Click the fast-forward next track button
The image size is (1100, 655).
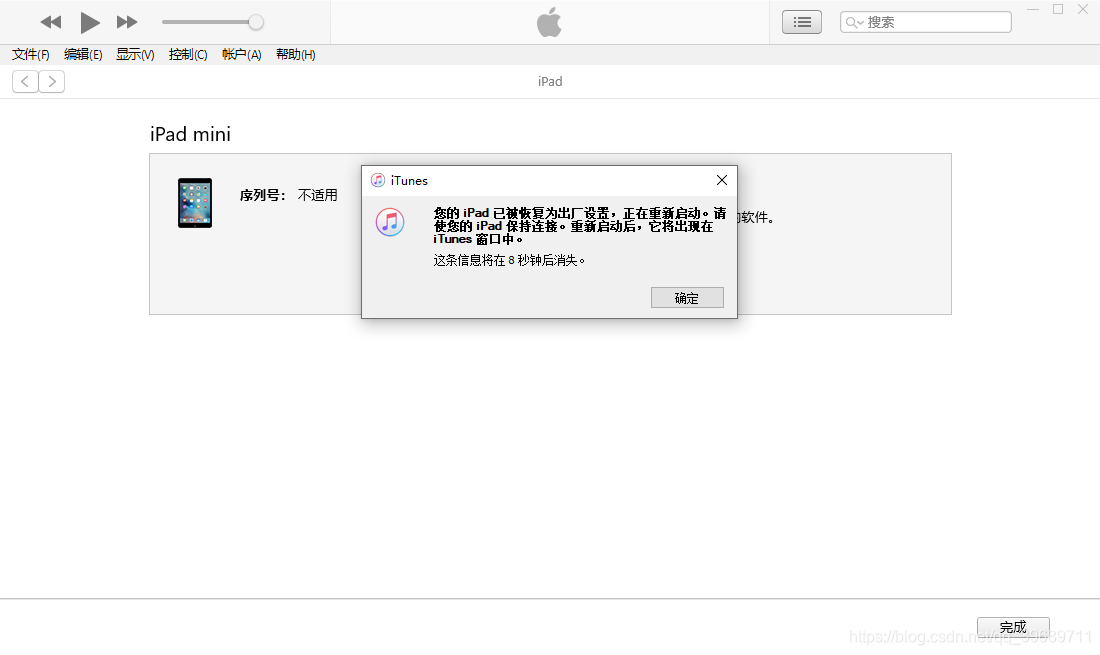pos(127,22)
